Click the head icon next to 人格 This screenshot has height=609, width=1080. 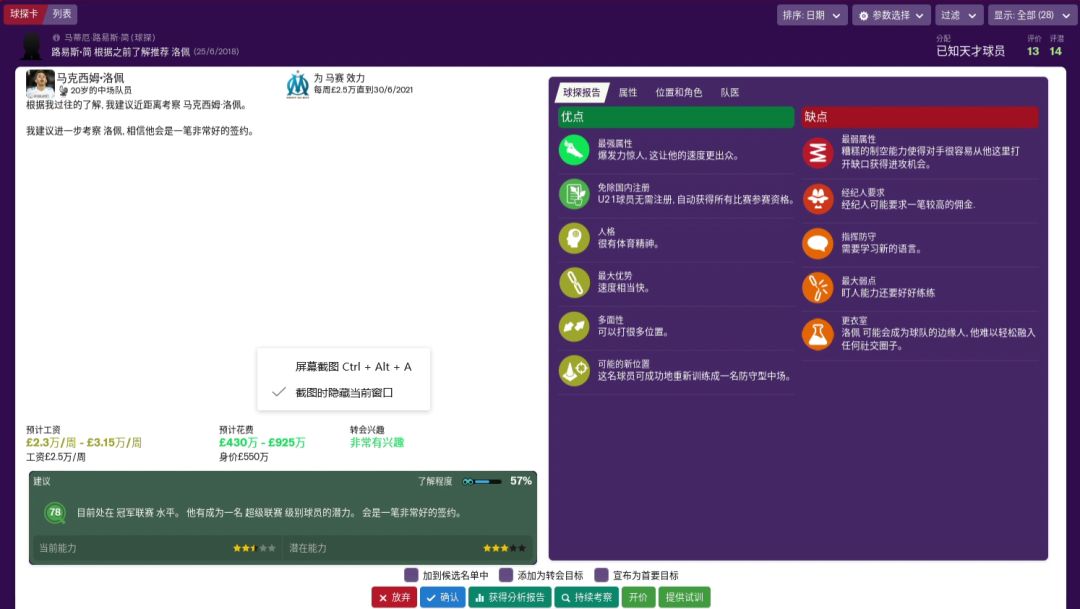click(575, 239)
